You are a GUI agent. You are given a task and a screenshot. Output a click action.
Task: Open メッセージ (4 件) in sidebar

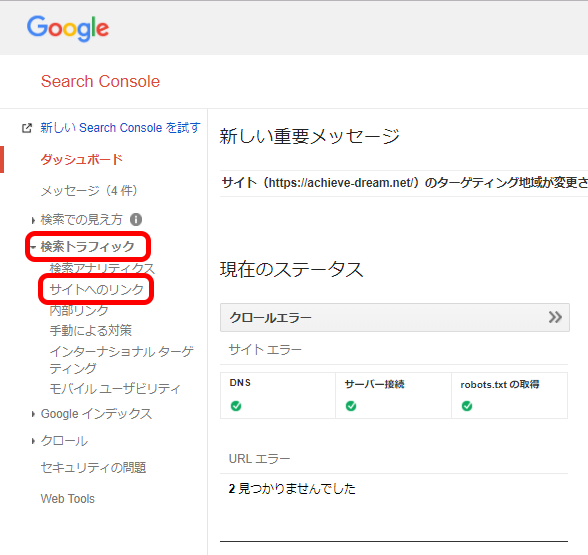coord(88,190)
